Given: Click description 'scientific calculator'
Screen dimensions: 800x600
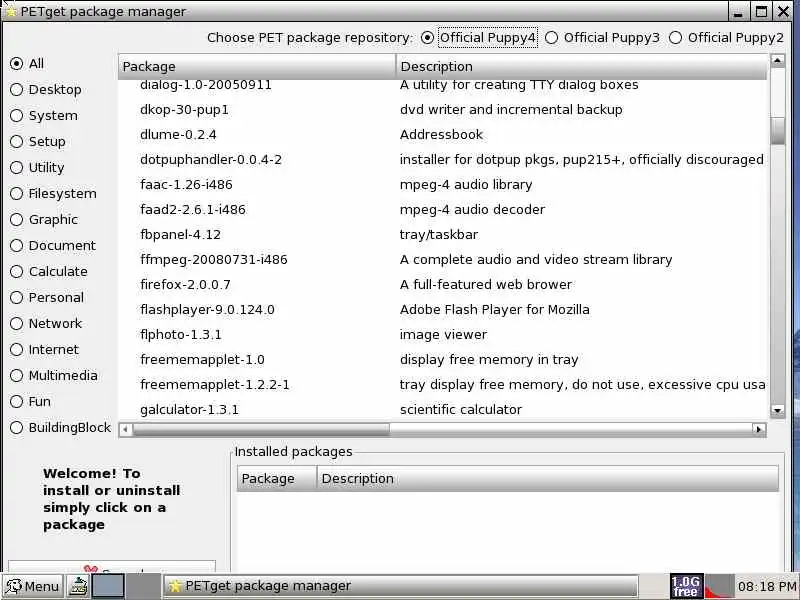Looking at the screenshot, I should coord(461,410).
